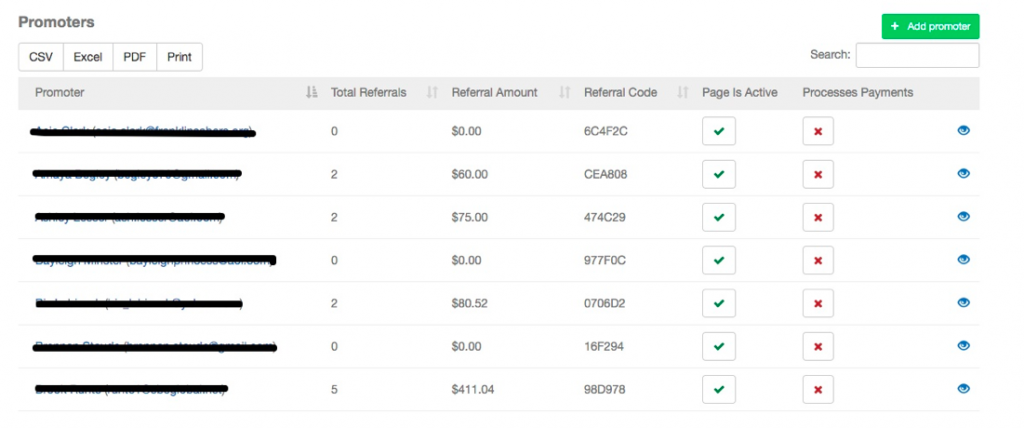Toggle Processes Payments for code 0706D2
The image size is (1024, 428).
818,303
